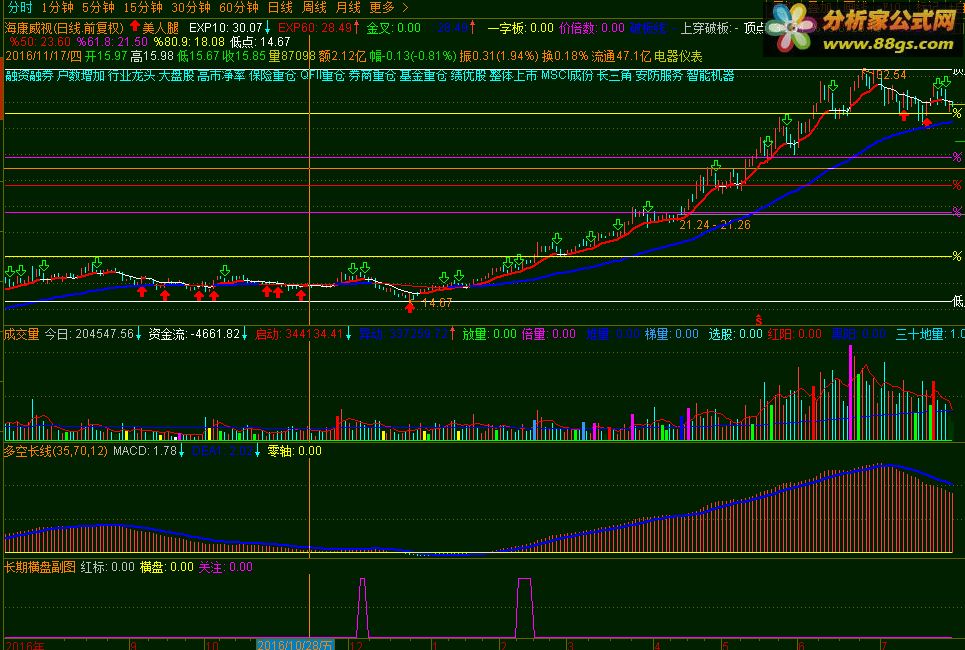The image size is (965, 650).
Task: Click the 成交量 indicator title
Action: 22,334
